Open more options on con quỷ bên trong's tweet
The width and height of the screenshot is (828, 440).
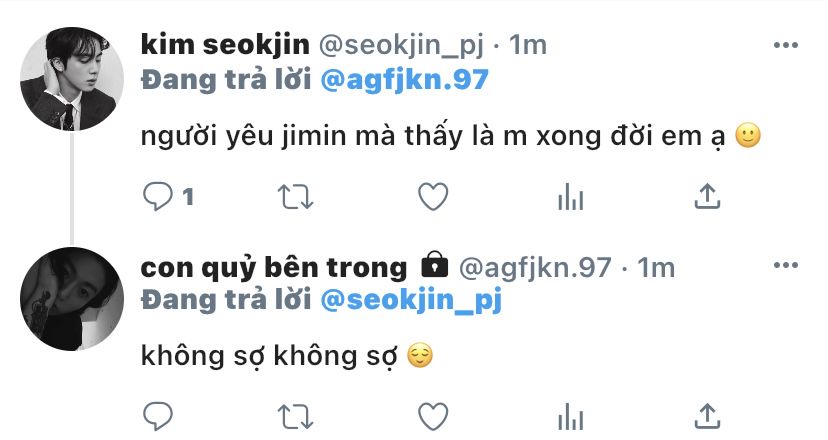pyautogui.click(x=786, y=265)
